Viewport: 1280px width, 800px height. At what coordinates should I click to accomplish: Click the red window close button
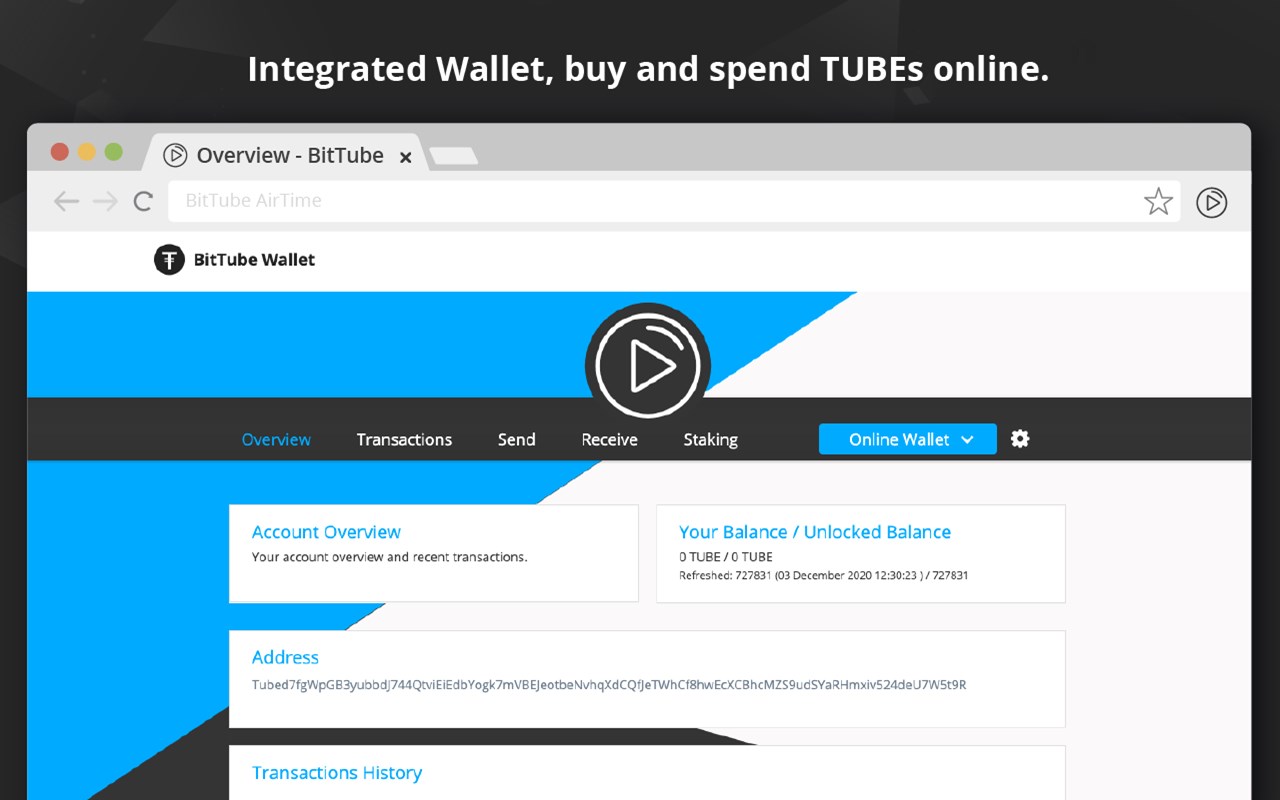pos(60,152)
